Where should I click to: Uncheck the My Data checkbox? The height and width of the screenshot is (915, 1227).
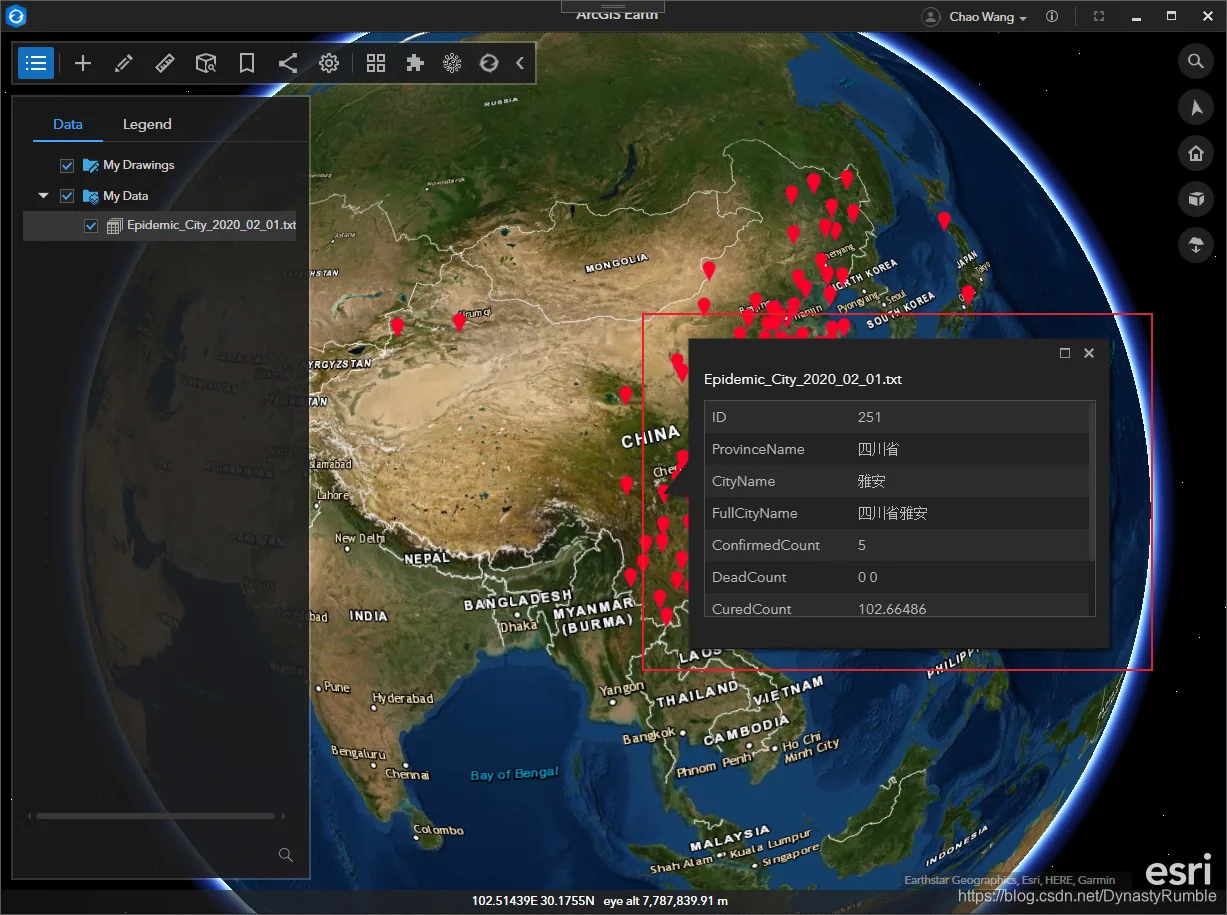[x=67, y=196]
